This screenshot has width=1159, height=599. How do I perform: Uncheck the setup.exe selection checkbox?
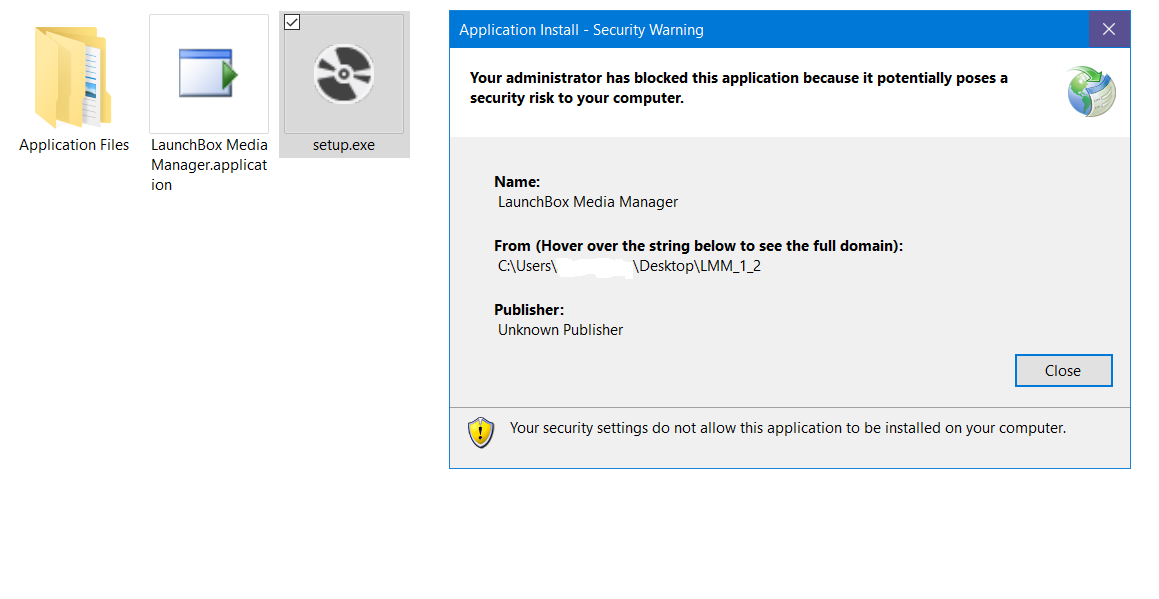point(292,22)
